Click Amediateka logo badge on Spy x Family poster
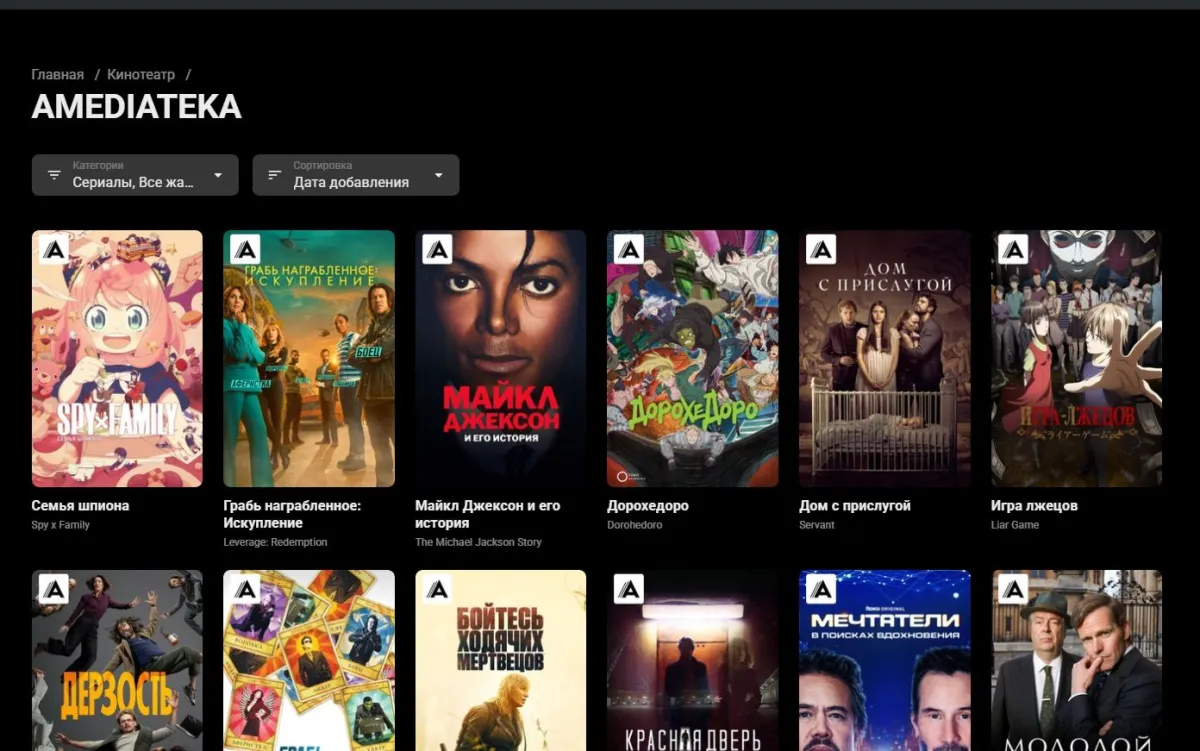1200x751 pixels. click(x=54, y=249)
